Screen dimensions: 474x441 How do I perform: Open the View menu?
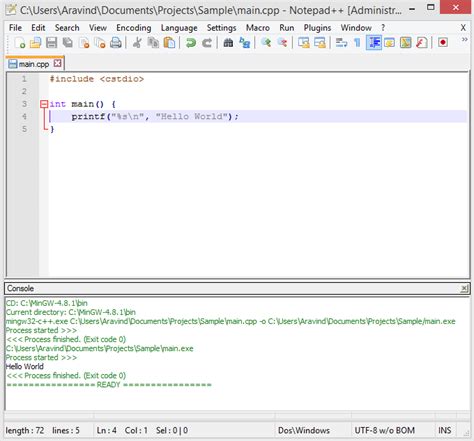click(98, 28)
